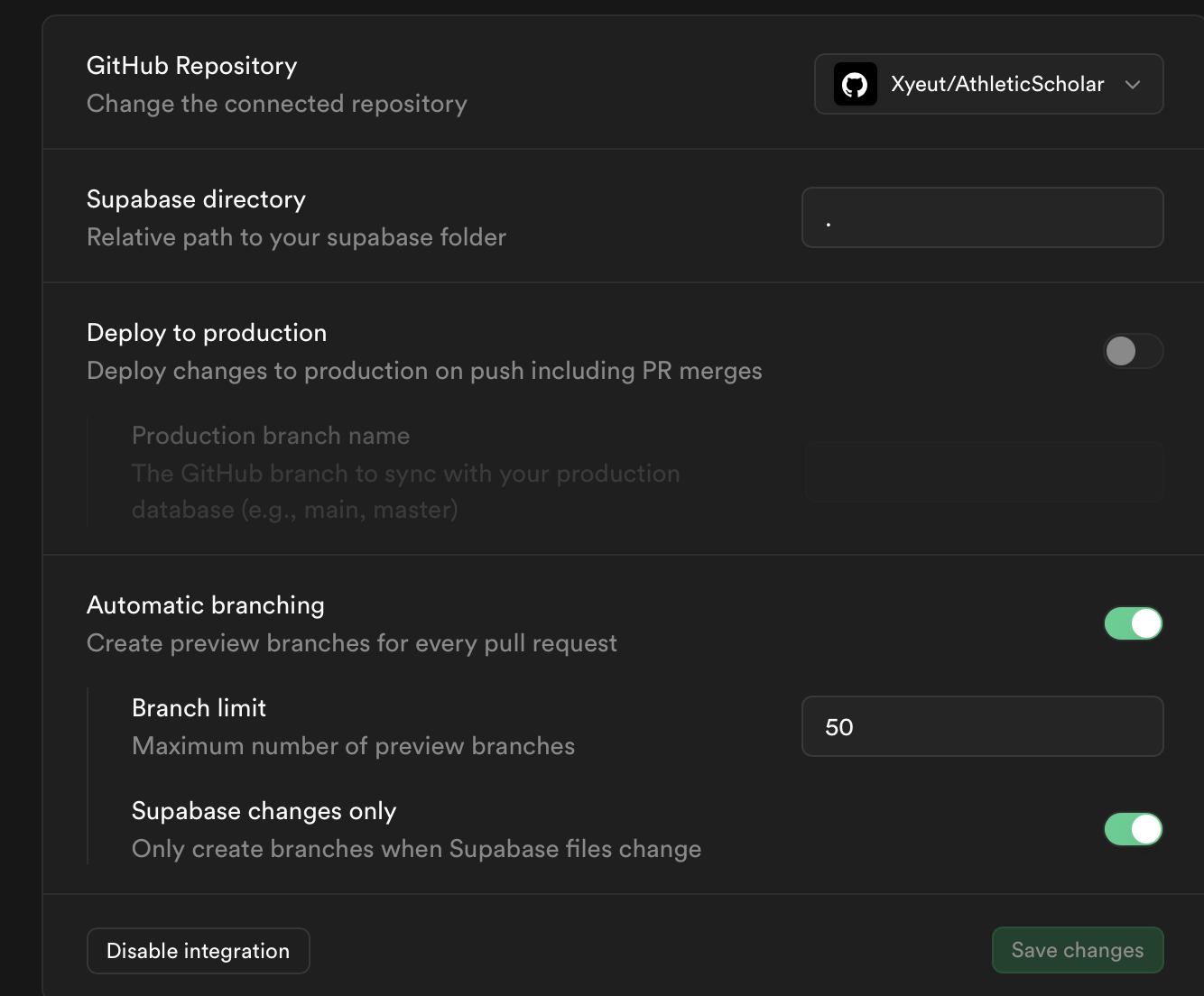Click the Branch limit number field

tap(982, 726)
